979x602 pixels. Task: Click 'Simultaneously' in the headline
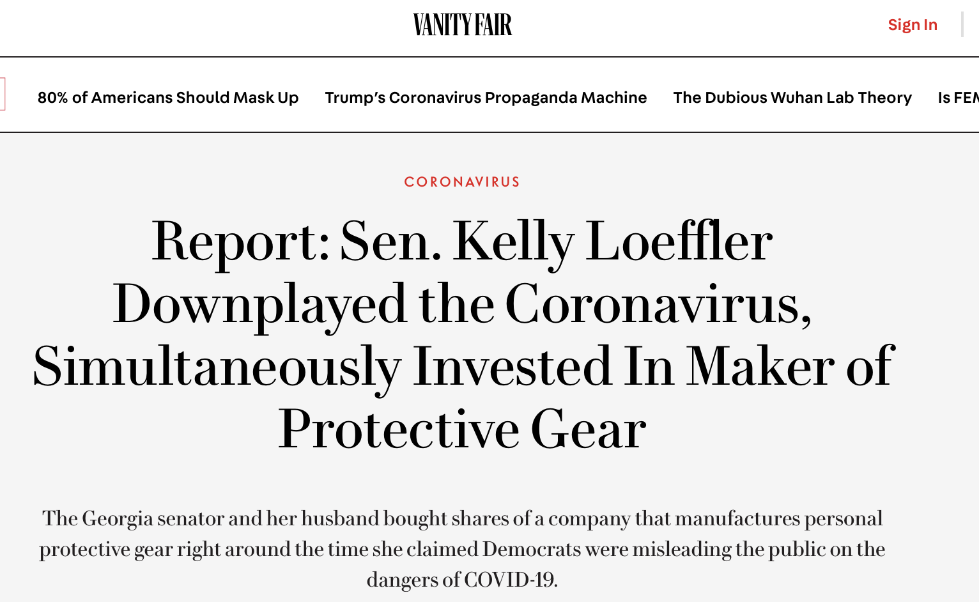216,367
